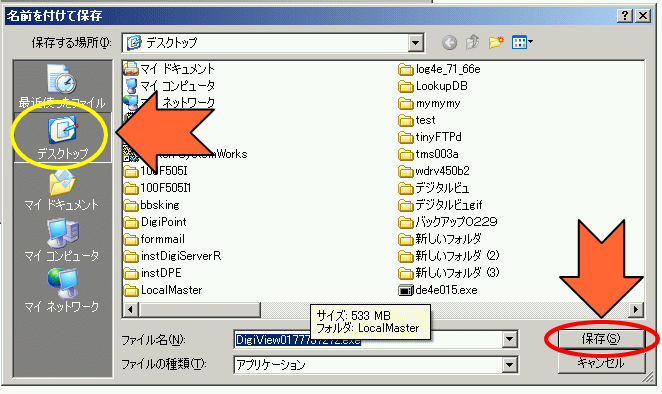Create a new folder
Screen dimensions: 662x394
(496, 42)
